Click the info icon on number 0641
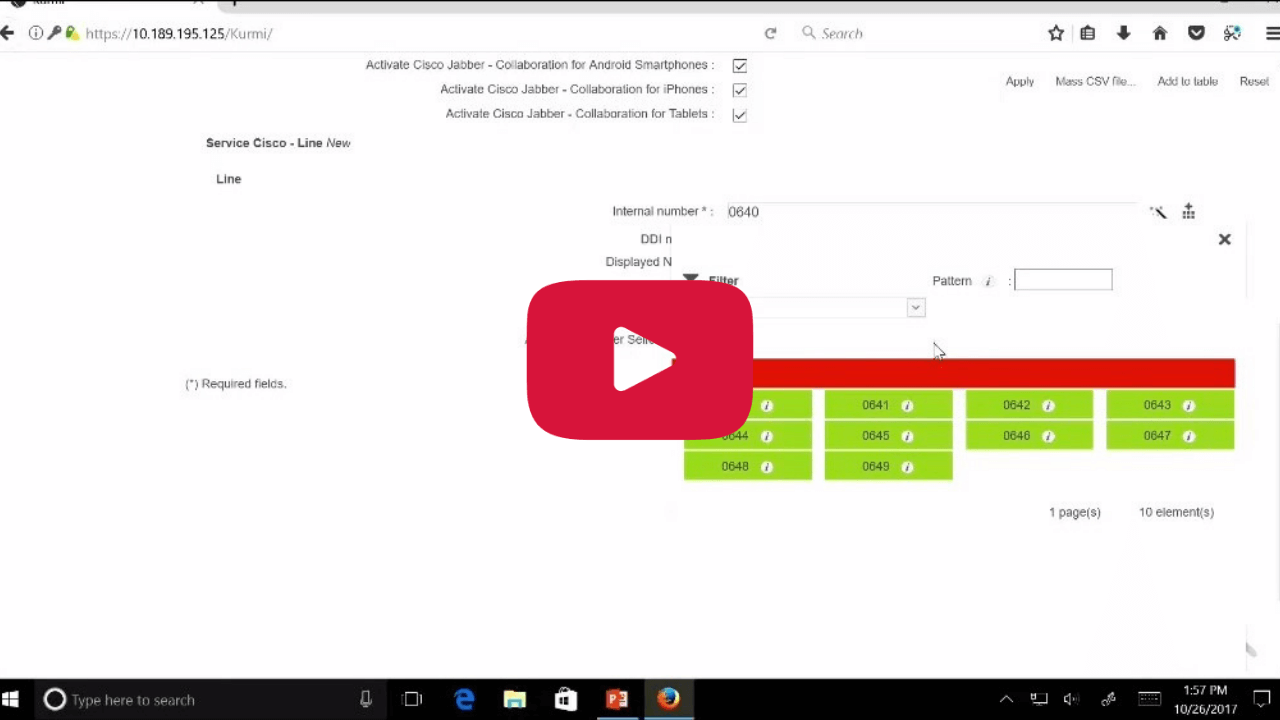1280x720 pixels. pyautogui.click(x=907, y=405)
